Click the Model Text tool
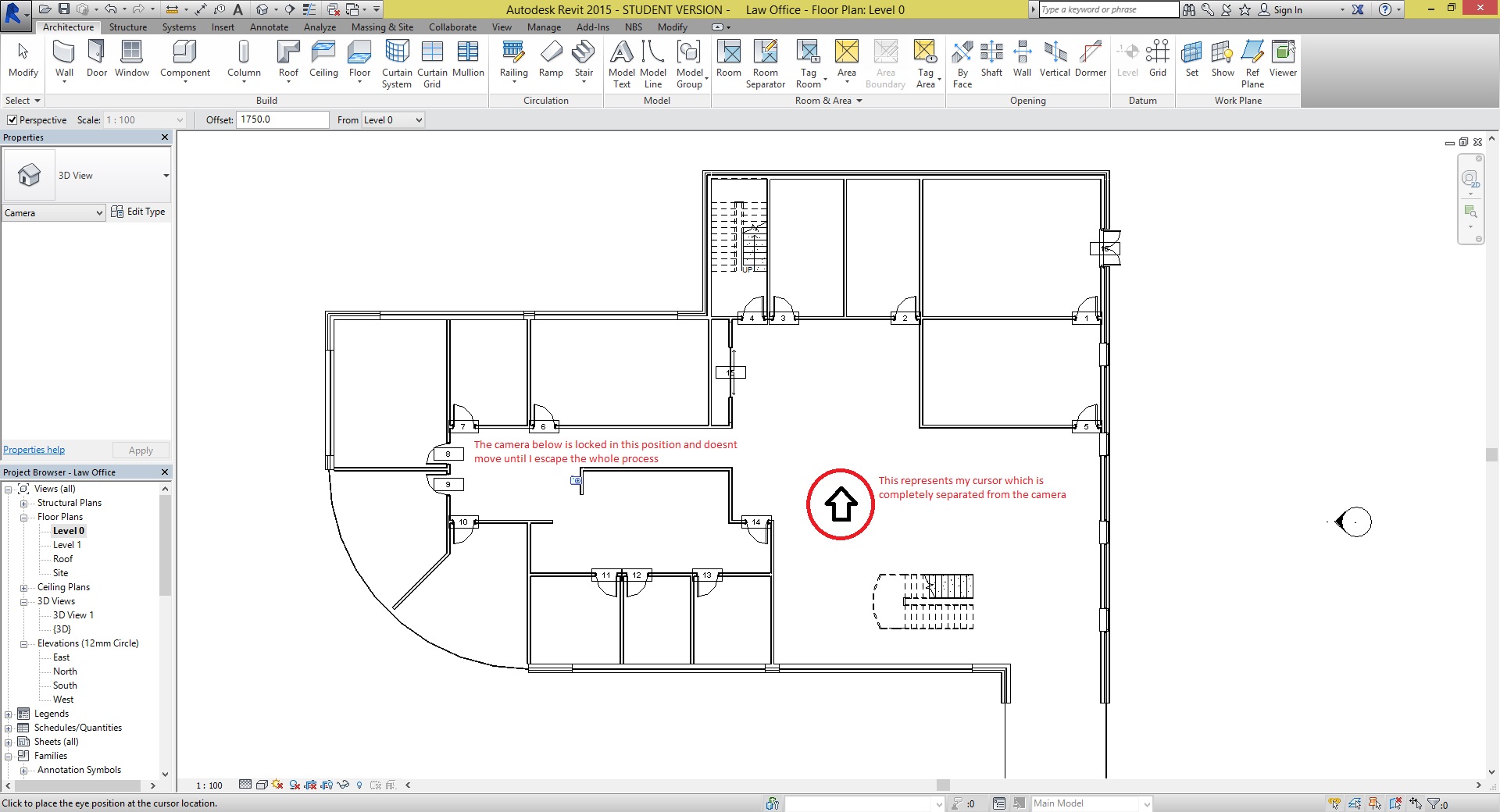 tap(622, 64)
